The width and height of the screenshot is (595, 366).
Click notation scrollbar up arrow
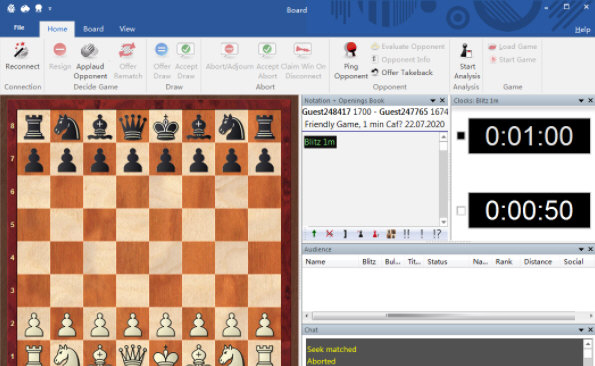(x=443, y=137)
